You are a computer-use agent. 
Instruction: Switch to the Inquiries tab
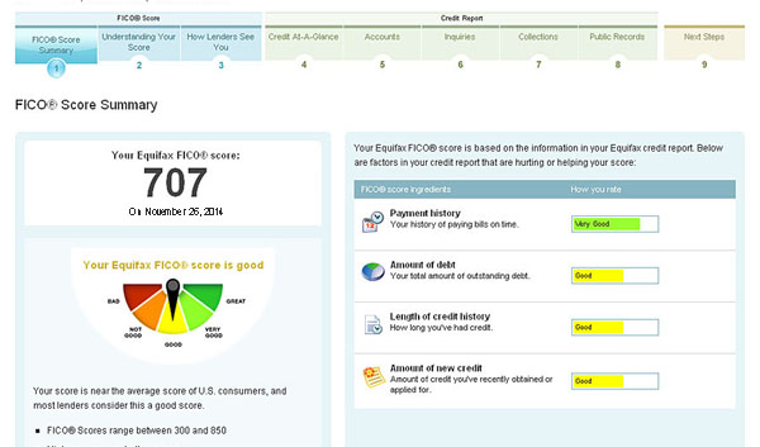[460, 42]
